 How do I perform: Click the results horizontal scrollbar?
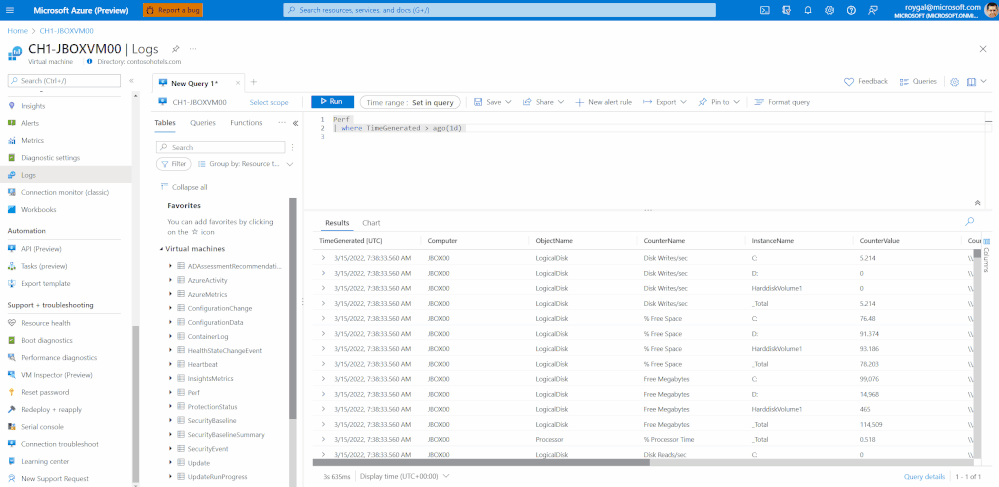(x=482, y=462)
